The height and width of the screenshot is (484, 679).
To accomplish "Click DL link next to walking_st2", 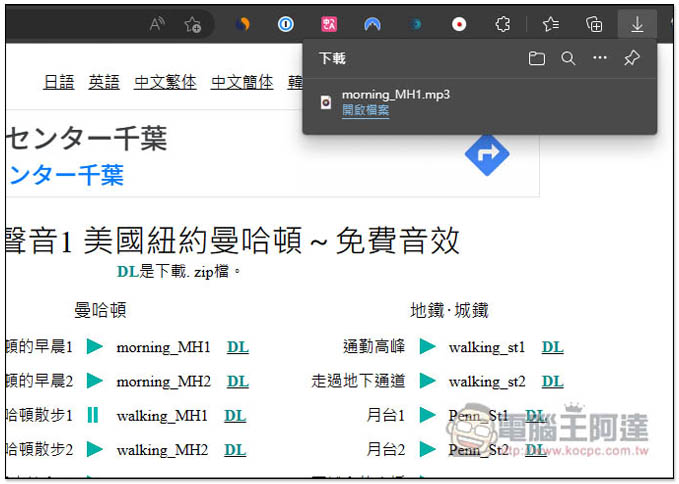I will [x=552, y=381].
